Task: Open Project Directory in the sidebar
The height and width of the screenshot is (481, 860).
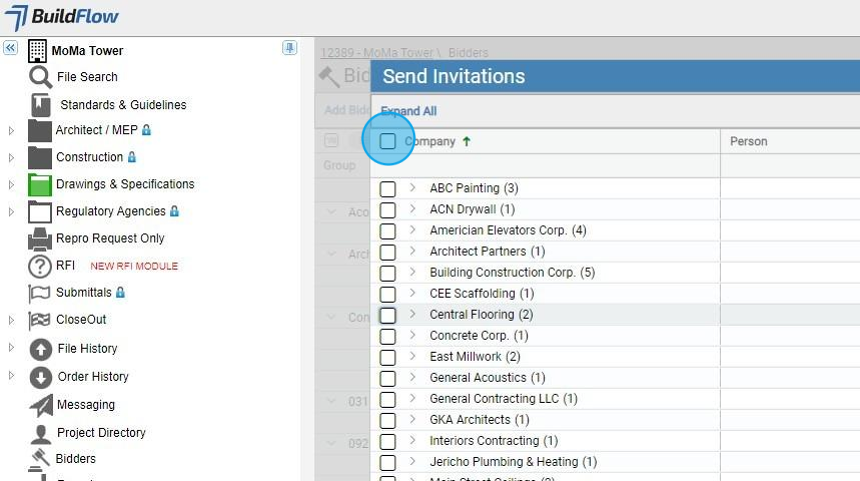Action: 101,433
